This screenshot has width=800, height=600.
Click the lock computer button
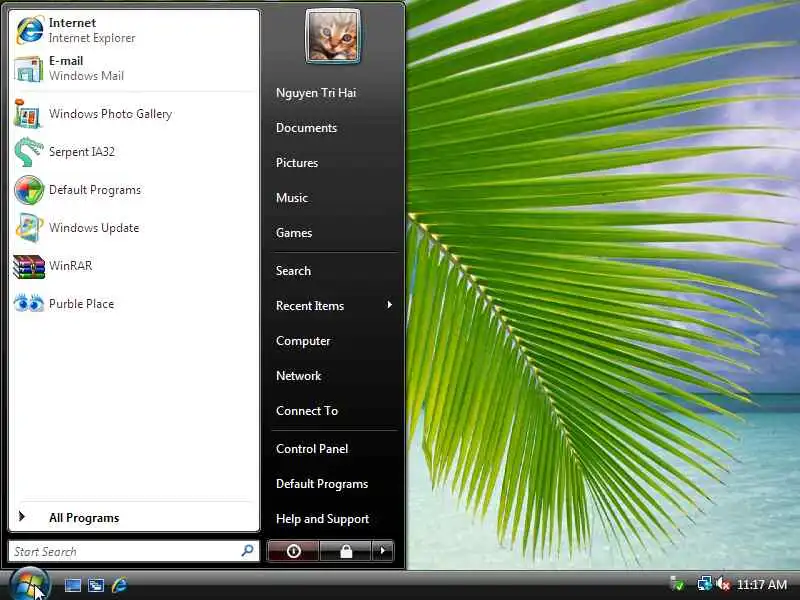345,551
